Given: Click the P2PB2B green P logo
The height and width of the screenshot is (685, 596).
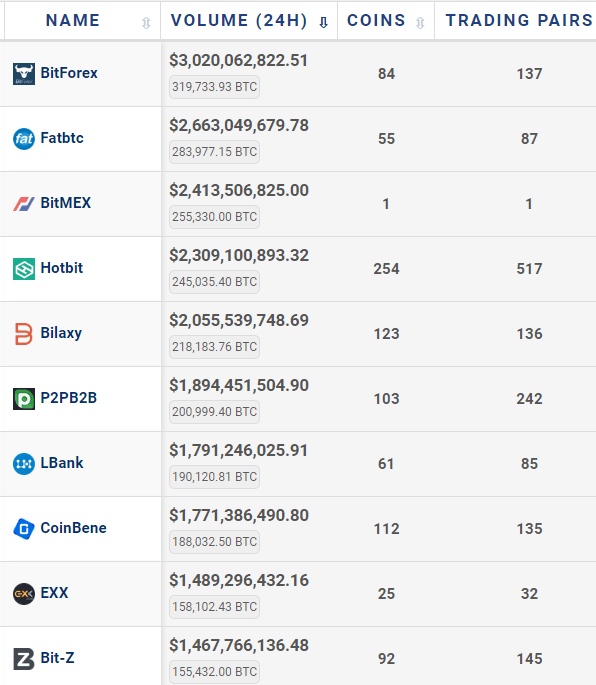Looking at the screenshot, I should point(24,399).
